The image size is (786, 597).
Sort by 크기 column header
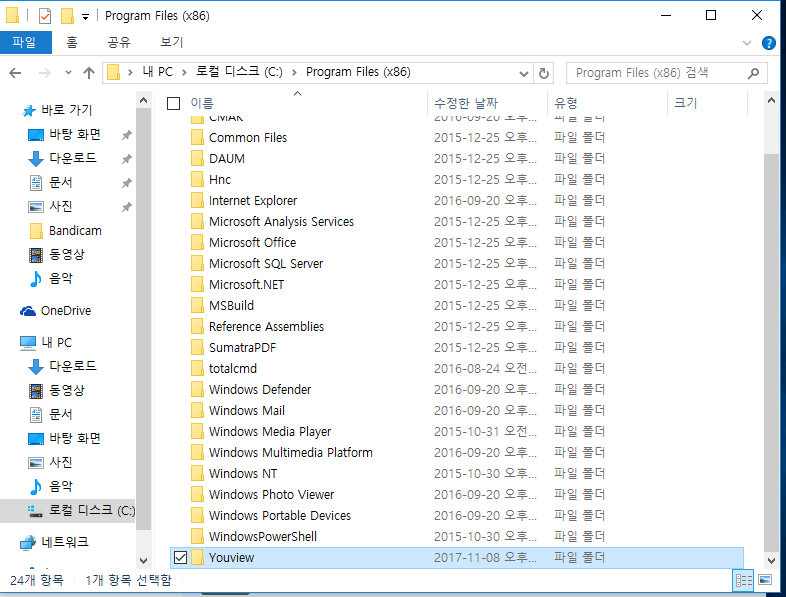686,103
